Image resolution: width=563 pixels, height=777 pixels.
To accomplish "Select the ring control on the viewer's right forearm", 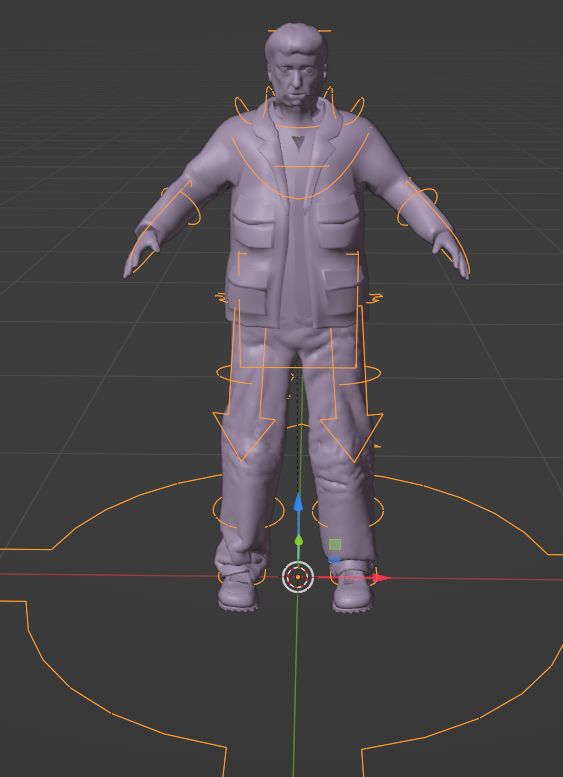I will coord(418,207).
